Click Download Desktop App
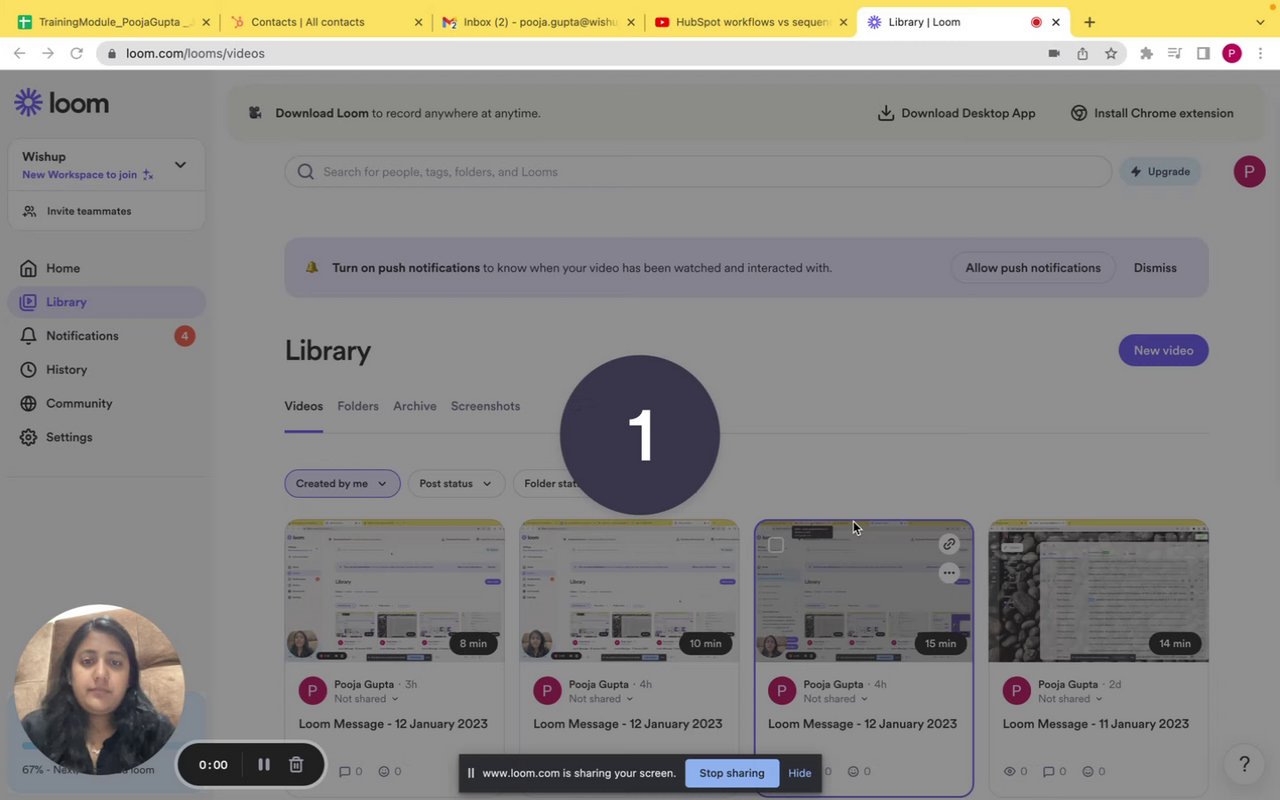The height and width of the screenshot is (800, 1280). 957,113
